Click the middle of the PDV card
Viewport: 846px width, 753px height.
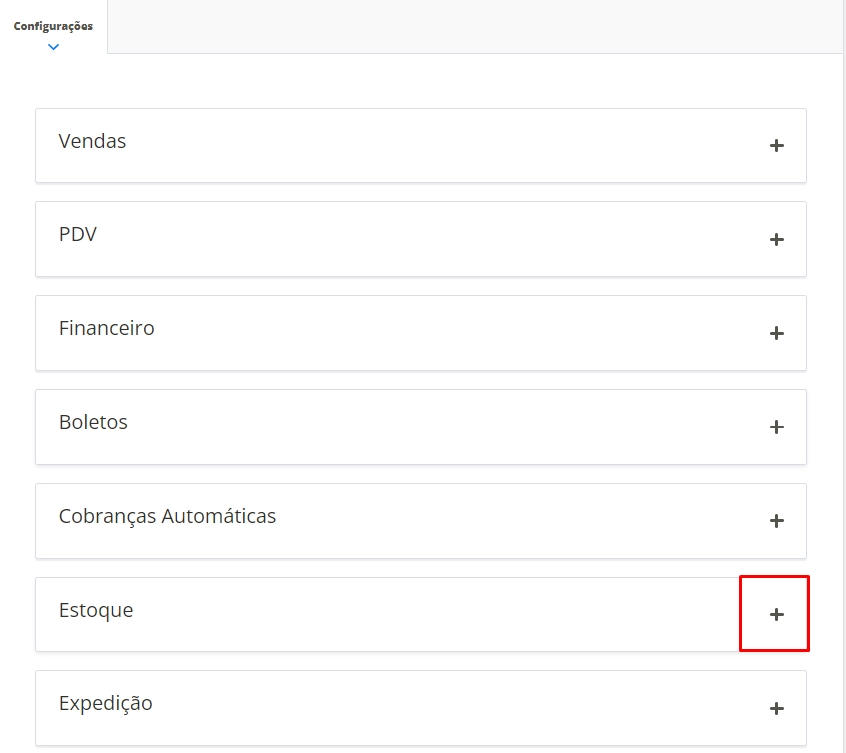click(x=420, y=239)
